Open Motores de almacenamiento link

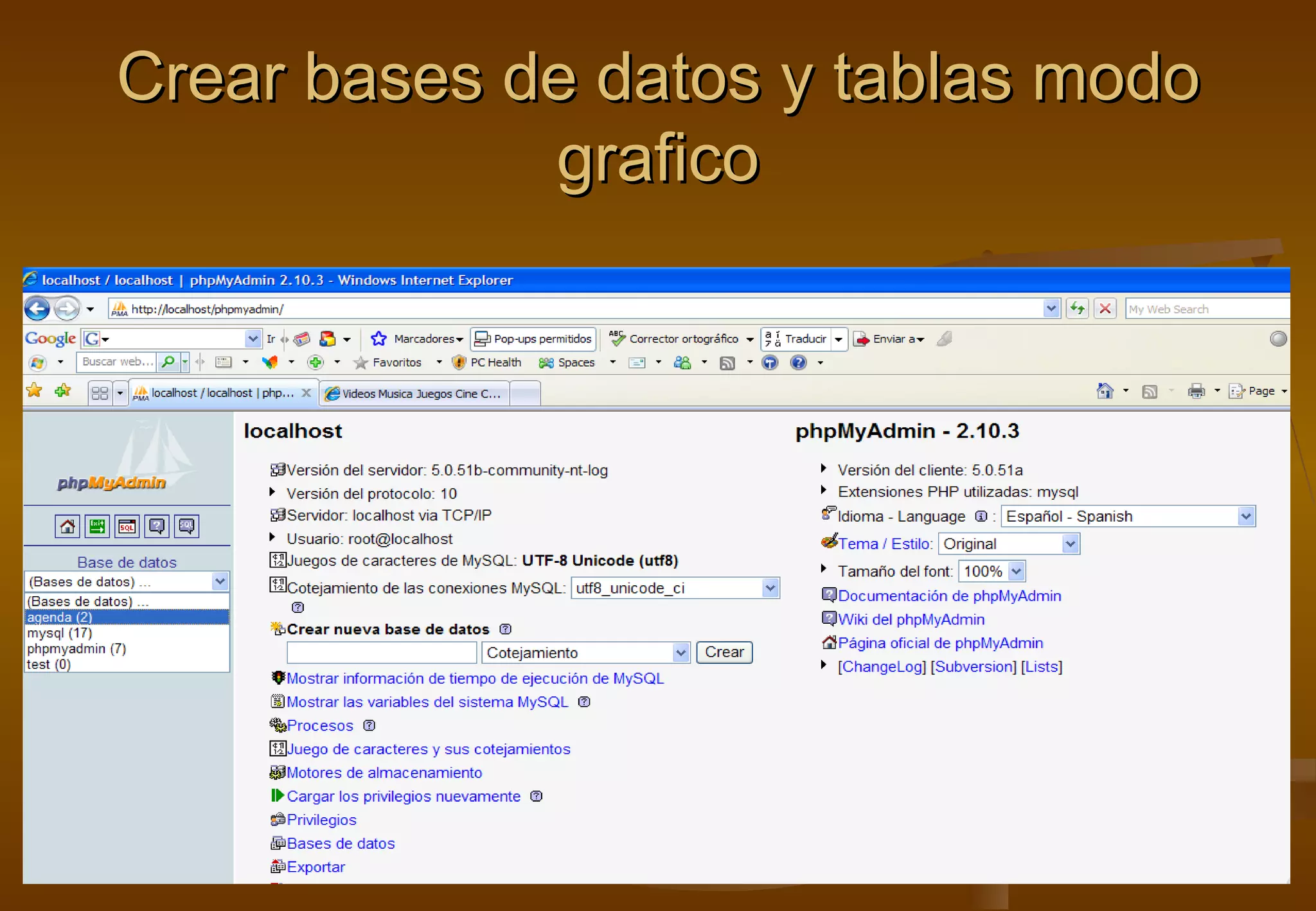[384, 773]
